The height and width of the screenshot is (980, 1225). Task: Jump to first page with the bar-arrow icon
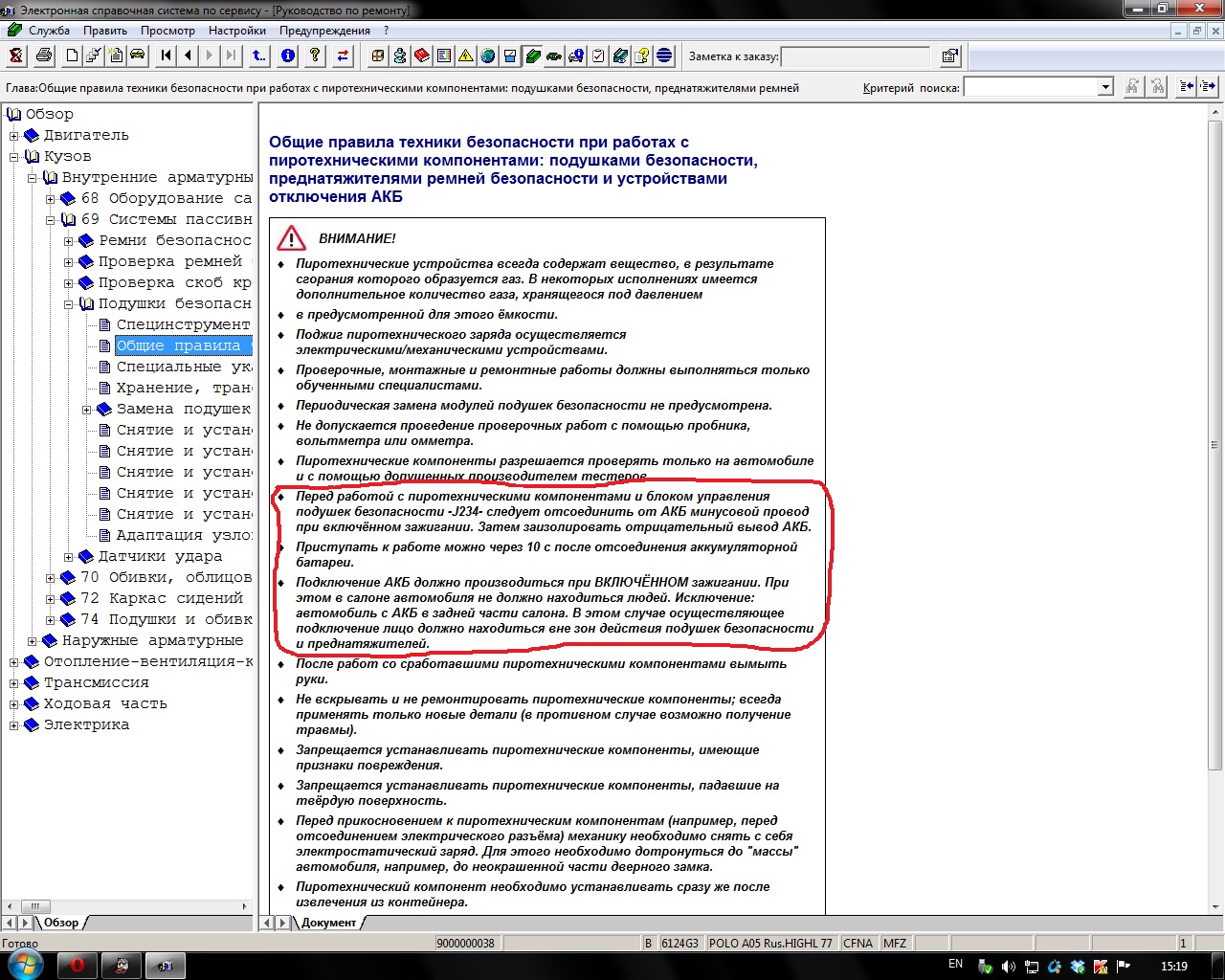167,56
